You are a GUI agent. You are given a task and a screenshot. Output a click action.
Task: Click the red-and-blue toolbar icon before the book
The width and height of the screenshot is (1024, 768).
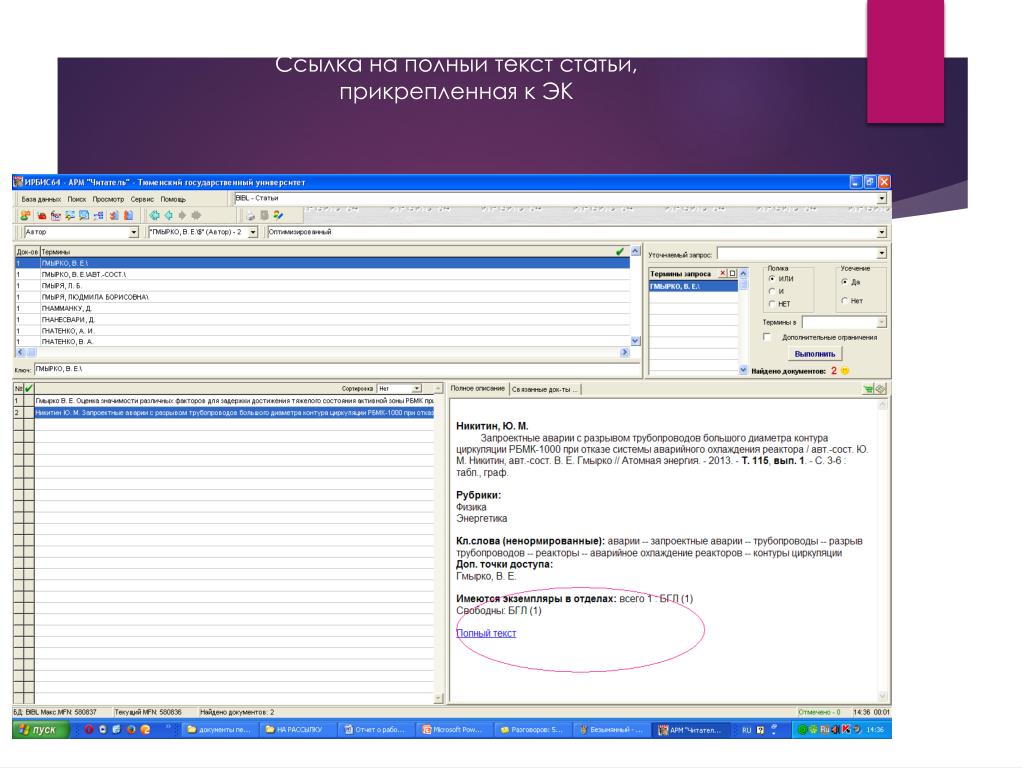(x=114, y=215)
